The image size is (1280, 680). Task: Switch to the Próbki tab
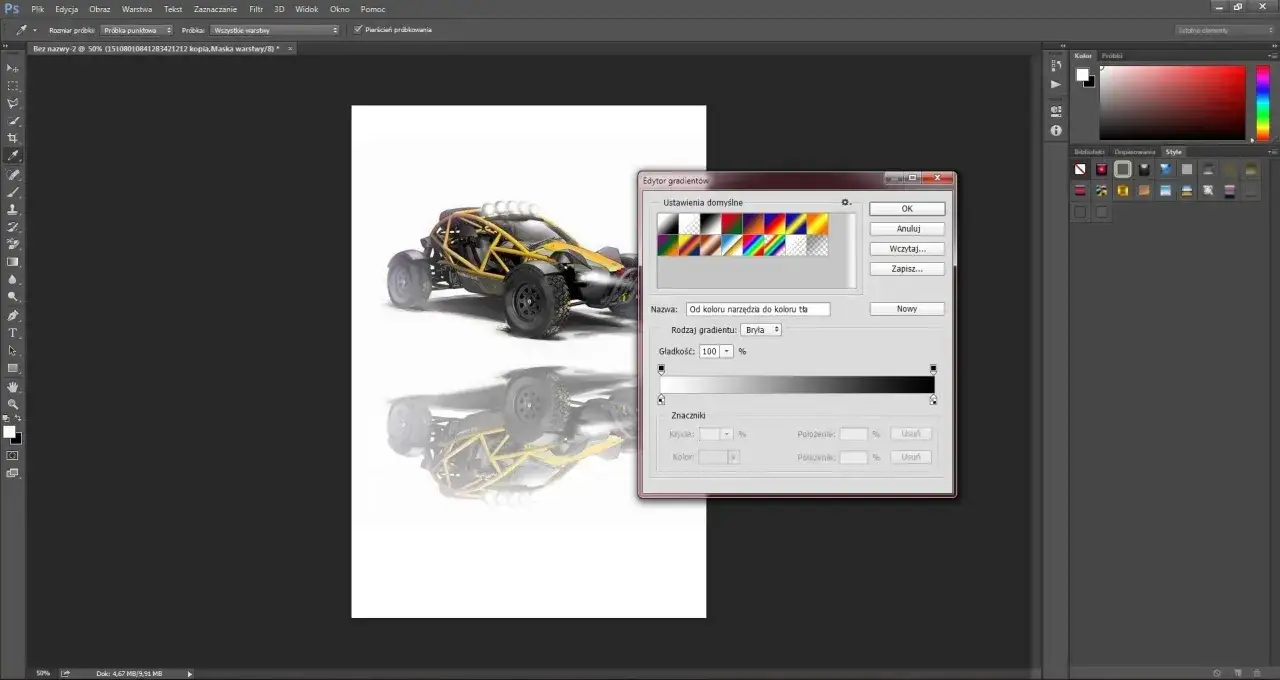click(1111, 55)
